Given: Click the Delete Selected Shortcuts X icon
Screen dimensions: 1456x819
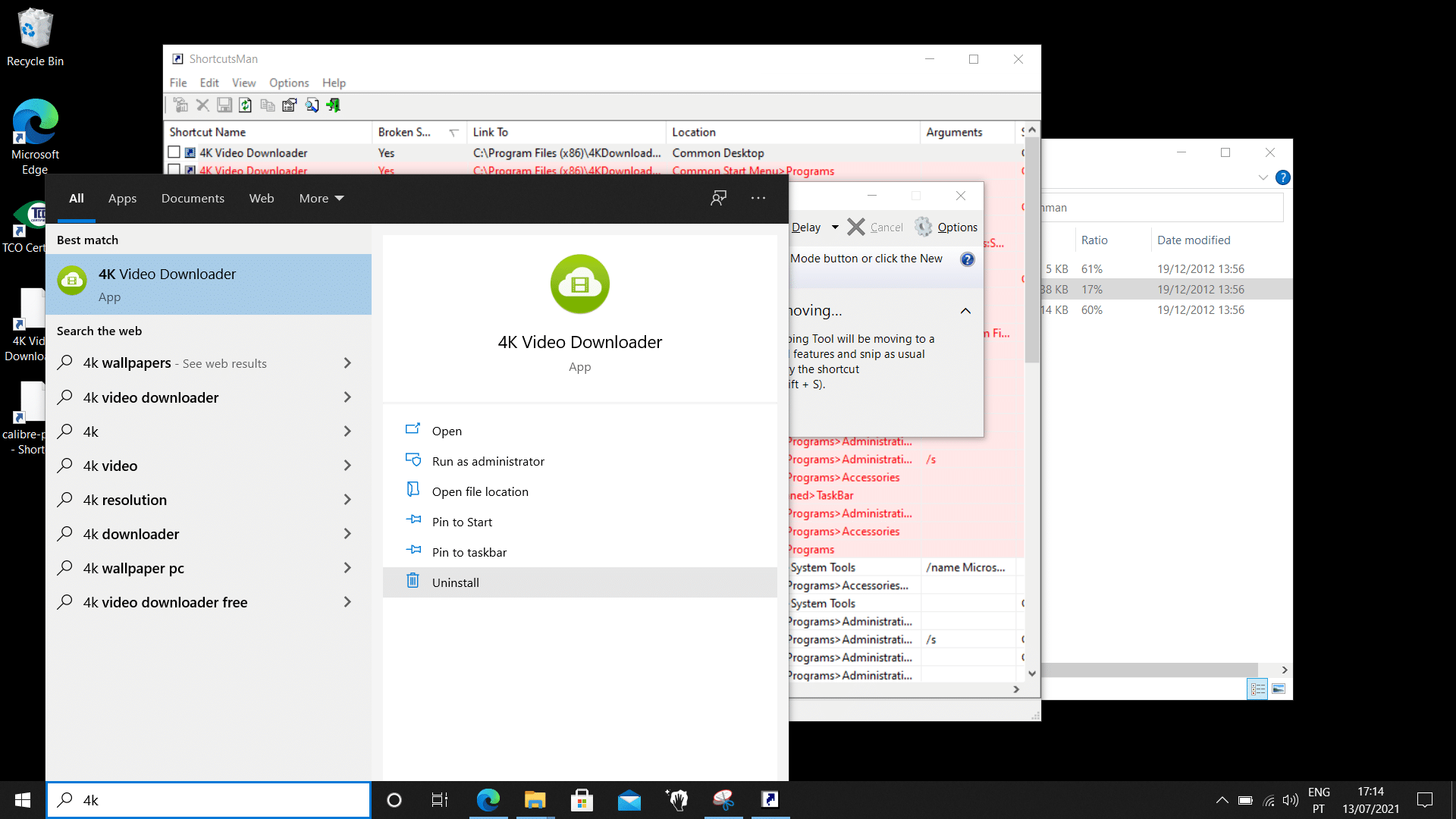Looking at the screenshot, I should tap(202, 105).
